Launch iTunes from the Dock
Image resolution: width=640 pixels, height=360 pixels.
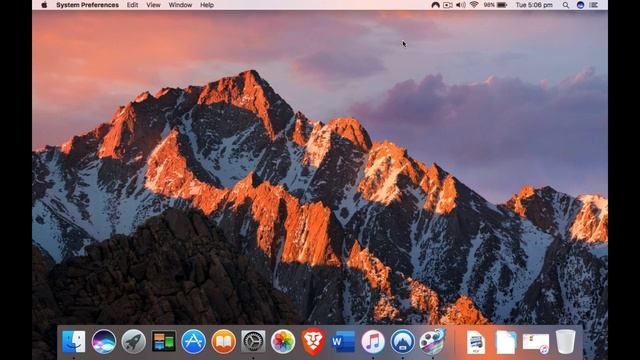click(x=373, y=341)
